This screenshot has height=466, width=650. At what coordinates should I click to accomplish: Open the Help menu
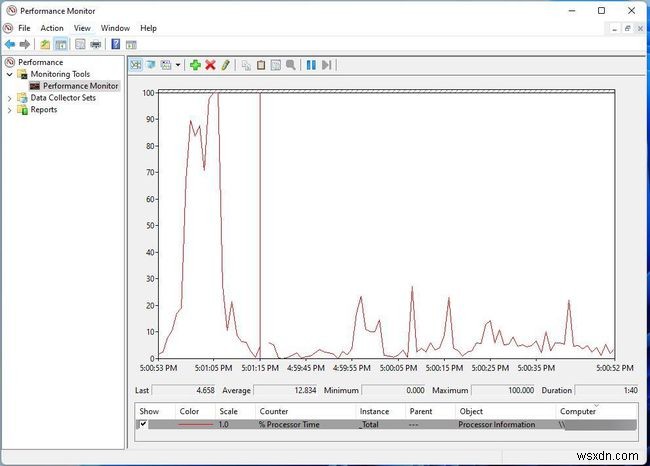[x=148, y=28]
